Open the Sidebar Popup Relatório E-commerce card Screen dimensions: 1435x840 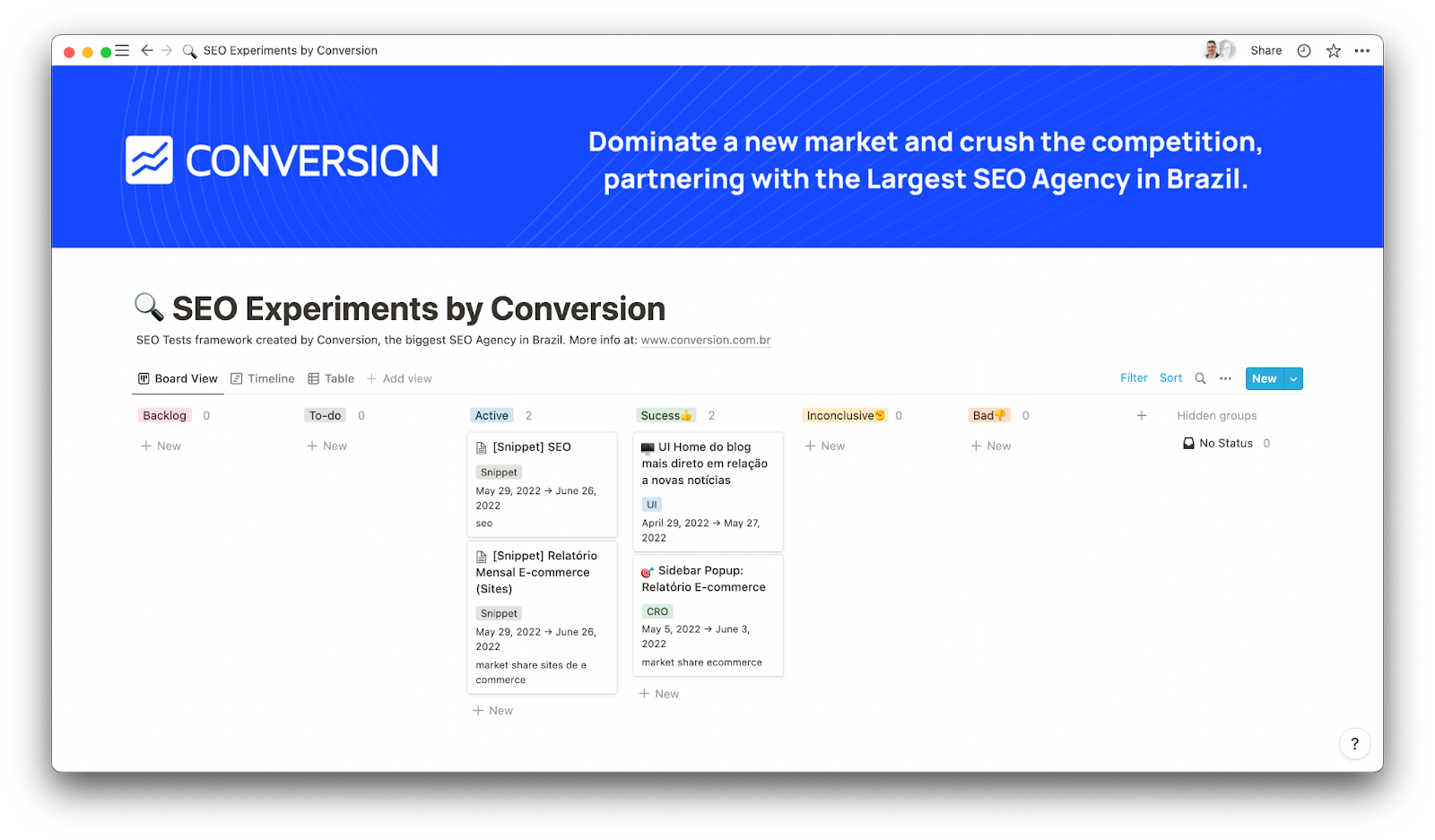[708, 616]
